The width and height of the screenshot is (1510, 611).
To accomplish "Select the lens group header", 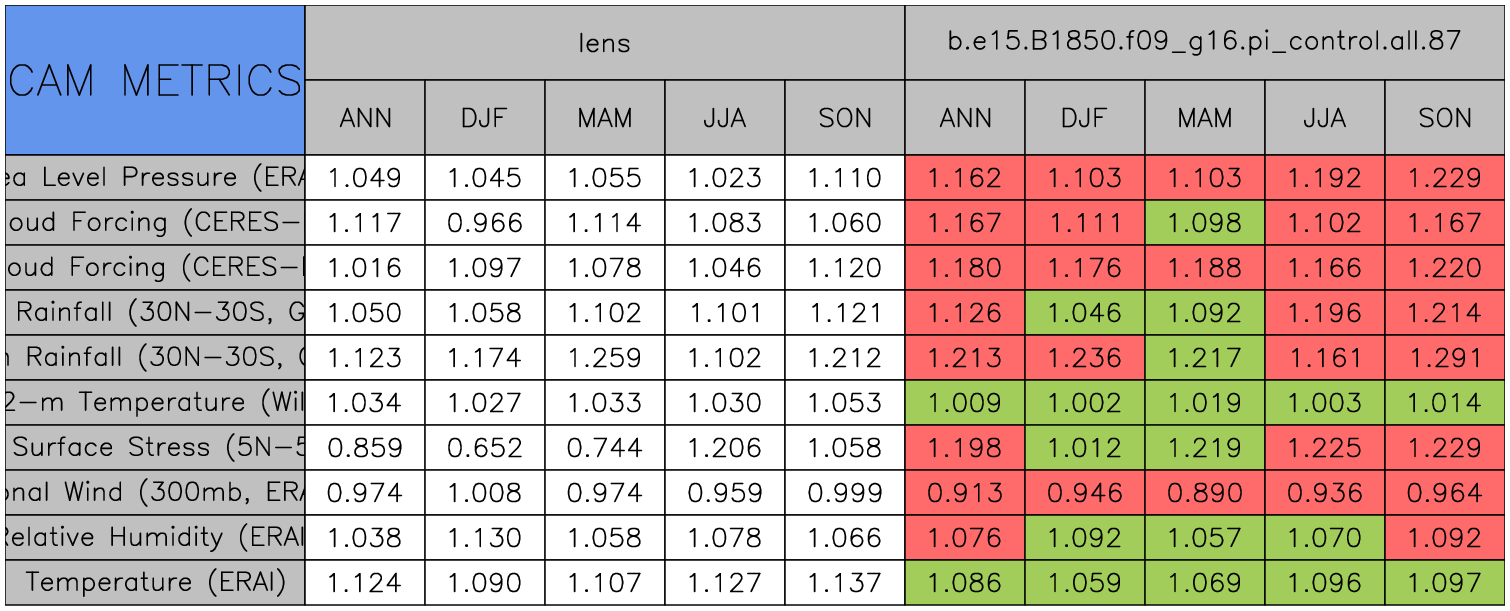I will [604, 43].
